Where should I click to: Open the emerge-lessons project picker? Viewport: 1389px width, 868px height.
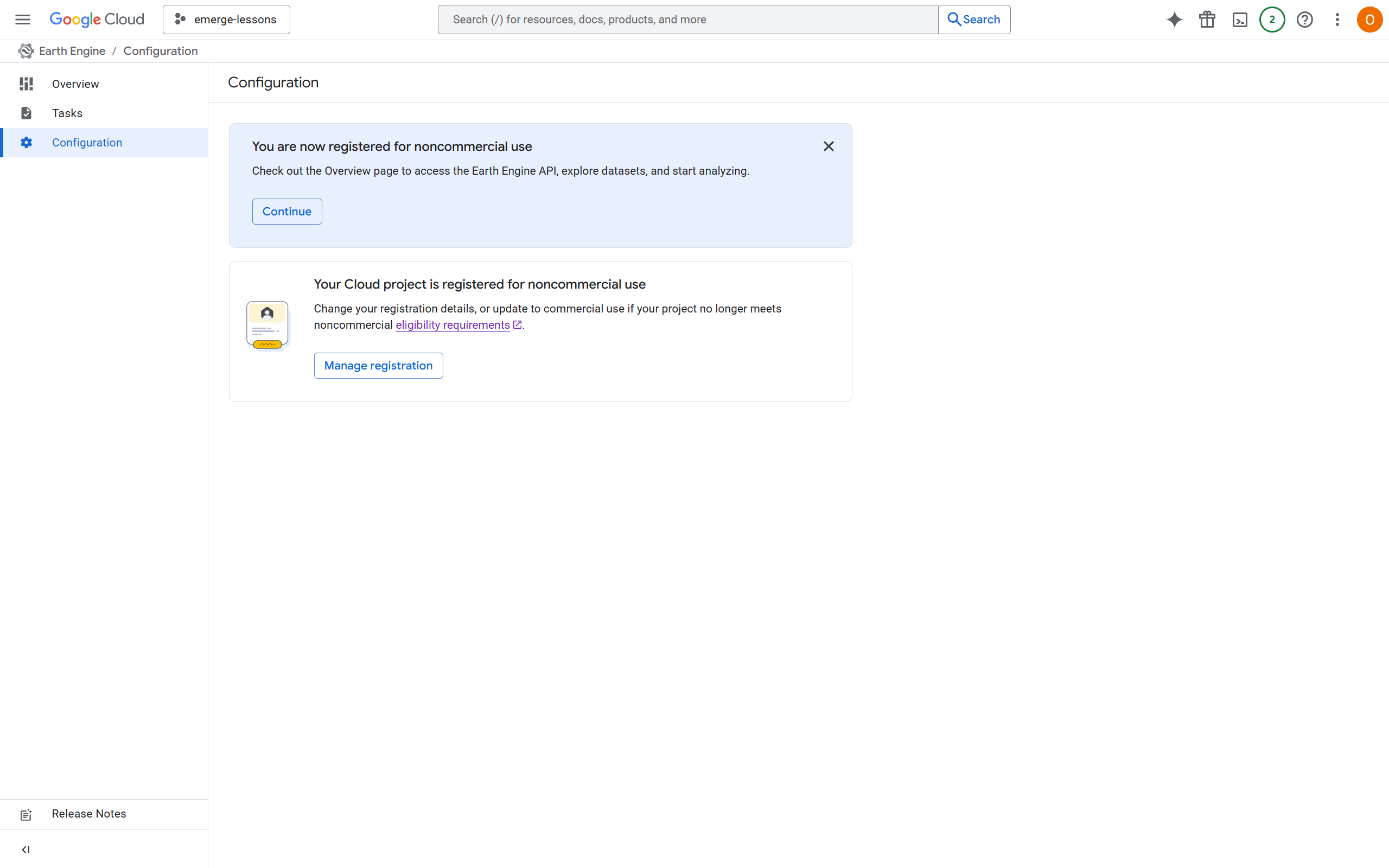click(x=226, y=19)
